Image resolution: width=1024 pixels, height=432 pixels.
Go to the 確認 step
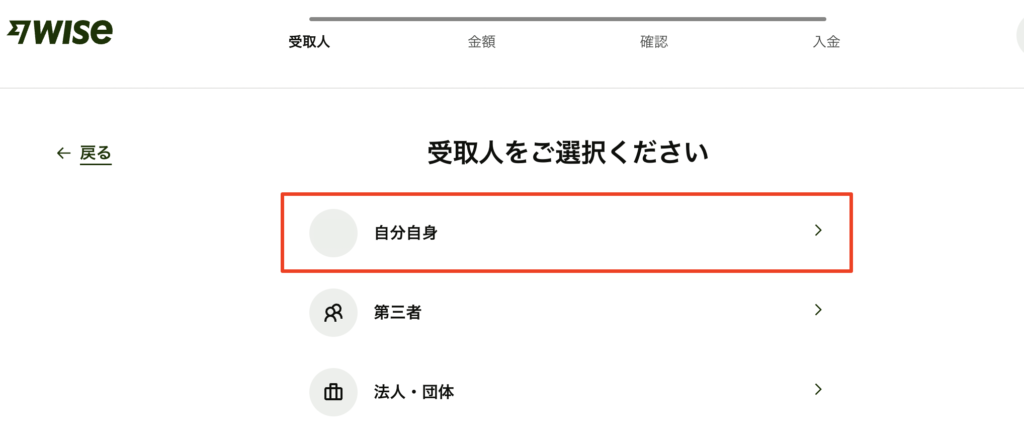(x=654, y=42)
